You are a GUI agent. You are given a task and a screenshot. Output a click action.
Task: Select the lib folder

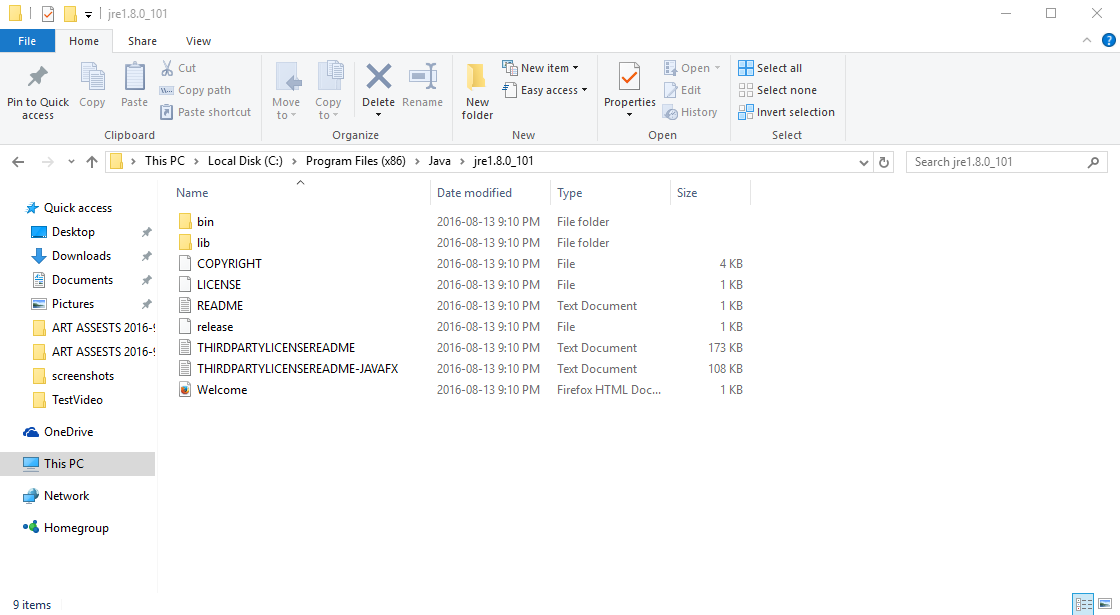pos(203,243)
